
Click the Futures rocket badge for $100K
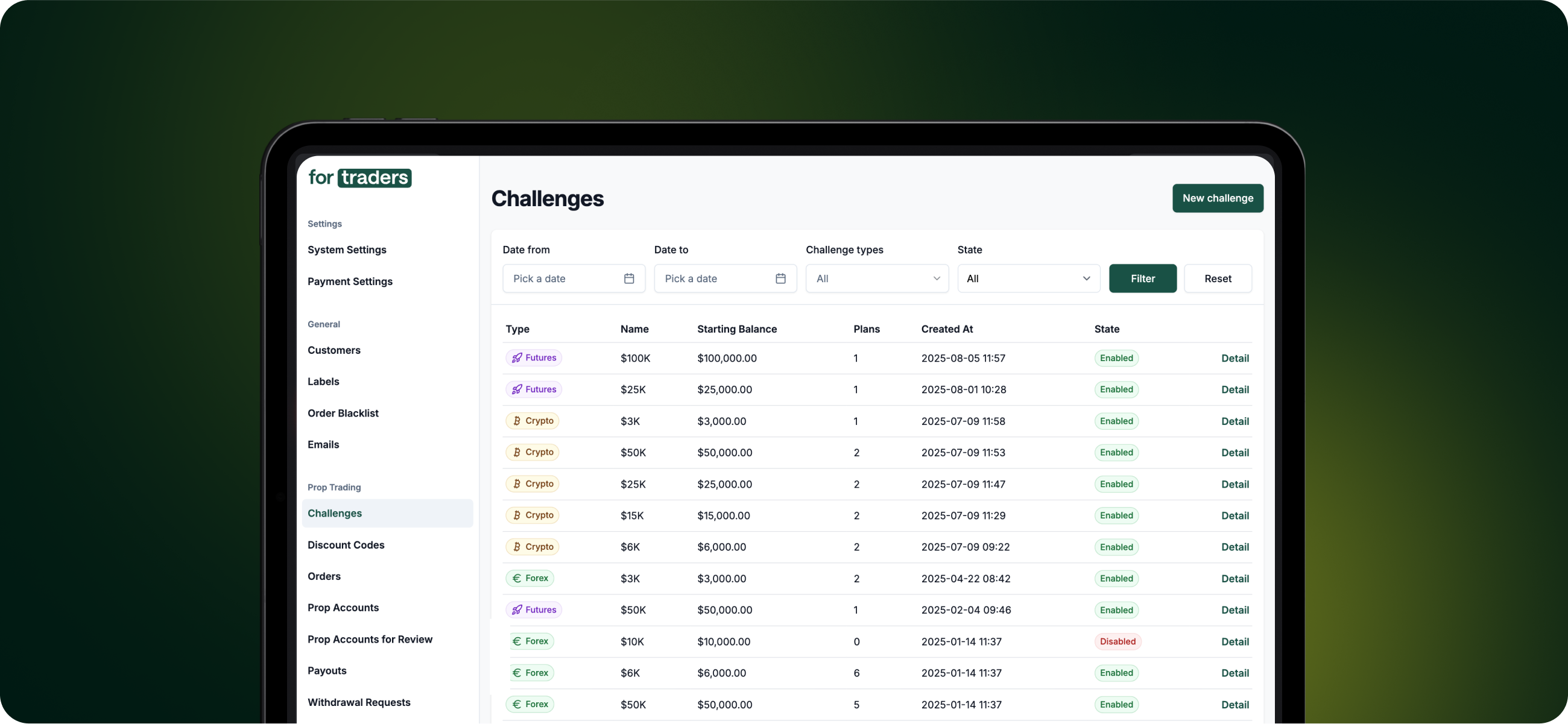533,357
